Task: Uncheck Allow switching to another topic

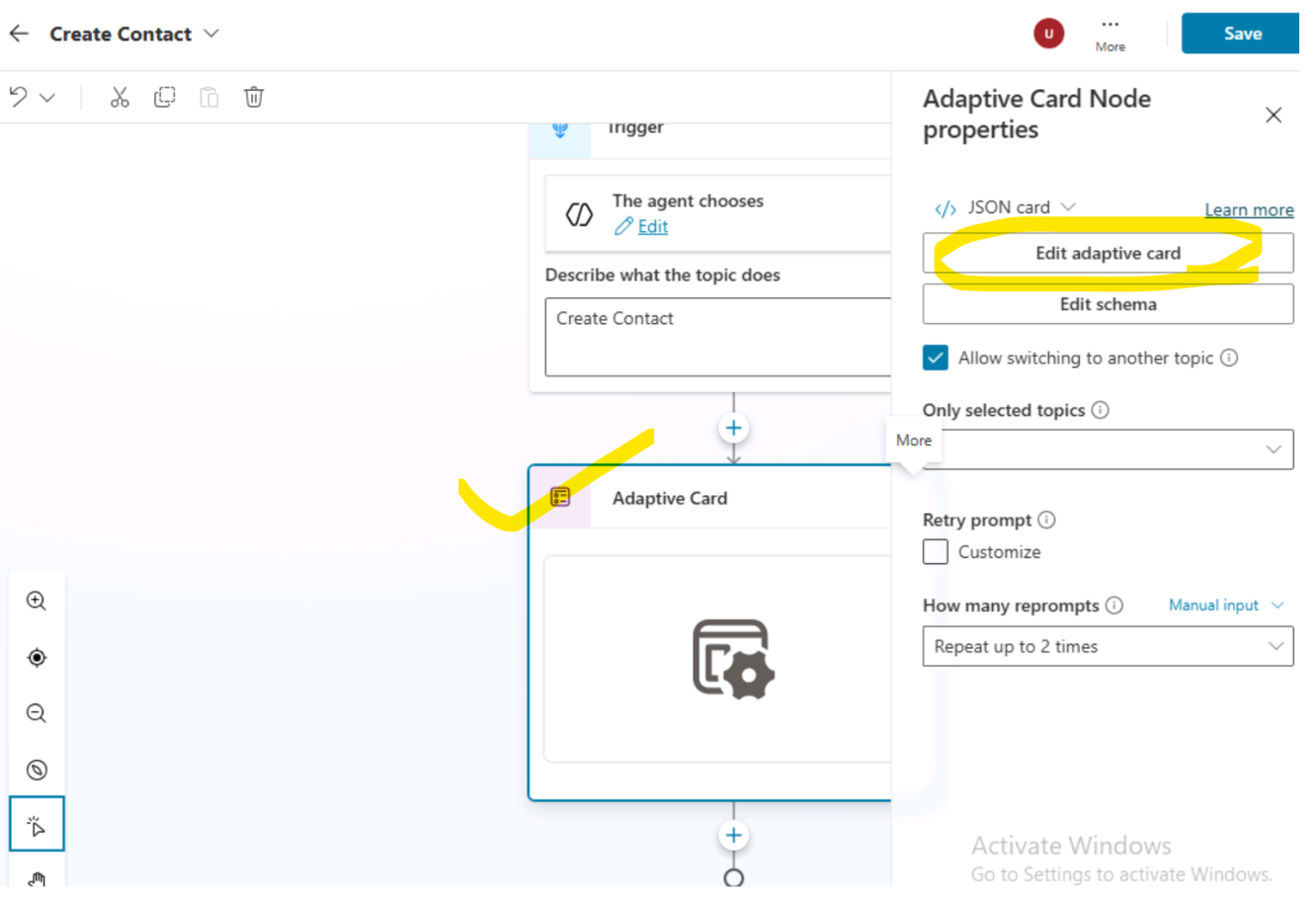Action: coord(935,358)
